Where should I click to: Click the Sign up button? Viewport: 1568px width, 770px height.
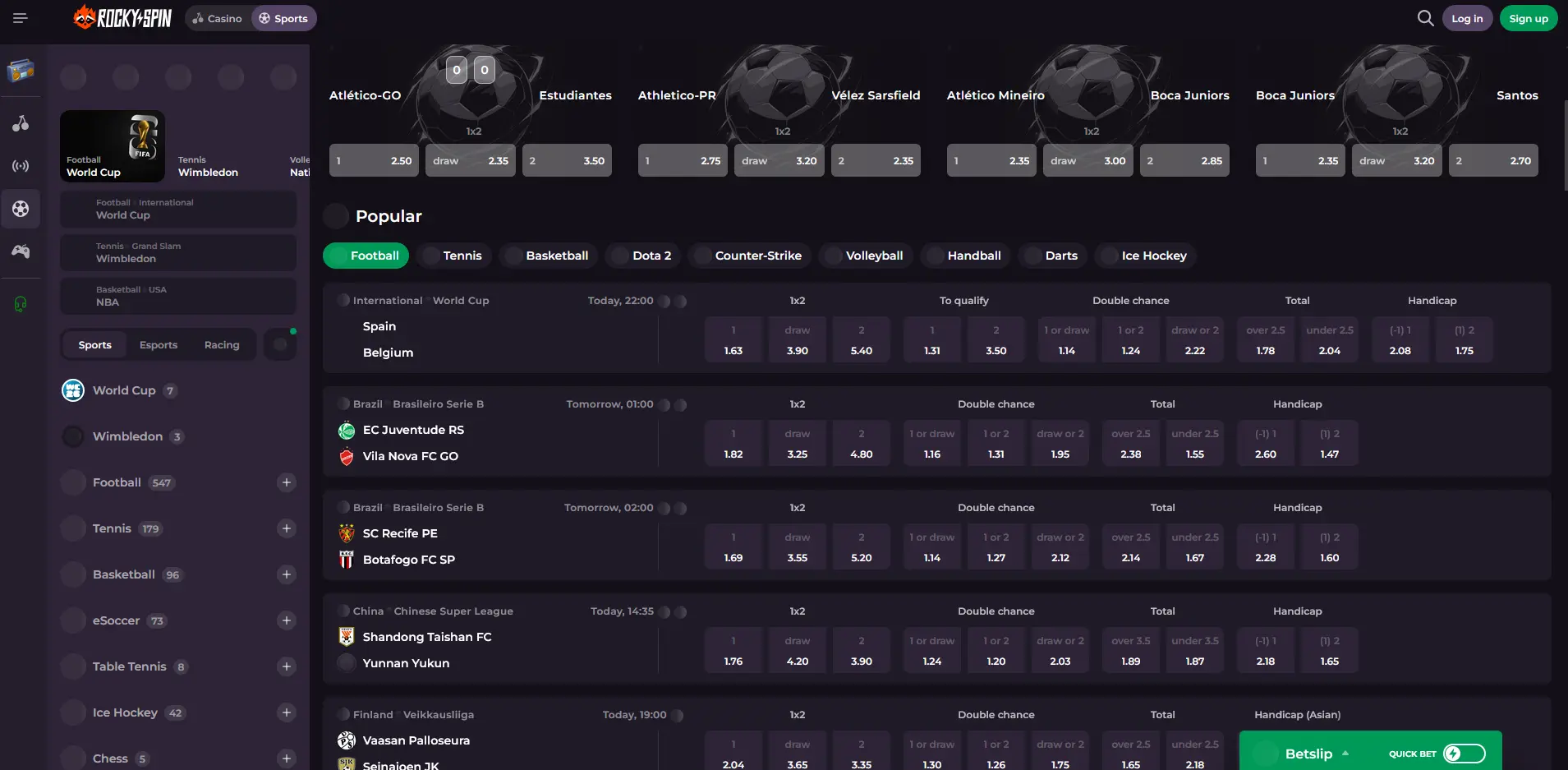pyautogui.click(x=1528, y=18)
